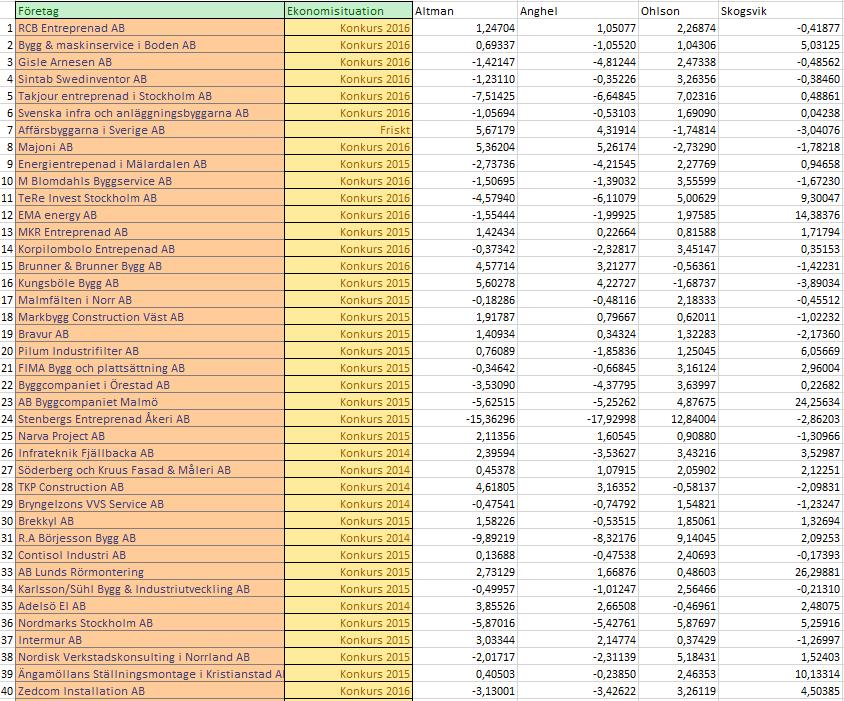Screen dimensions: 844x701
Task: Click Skogsvik value 26,29881
Action: point(781,572)
